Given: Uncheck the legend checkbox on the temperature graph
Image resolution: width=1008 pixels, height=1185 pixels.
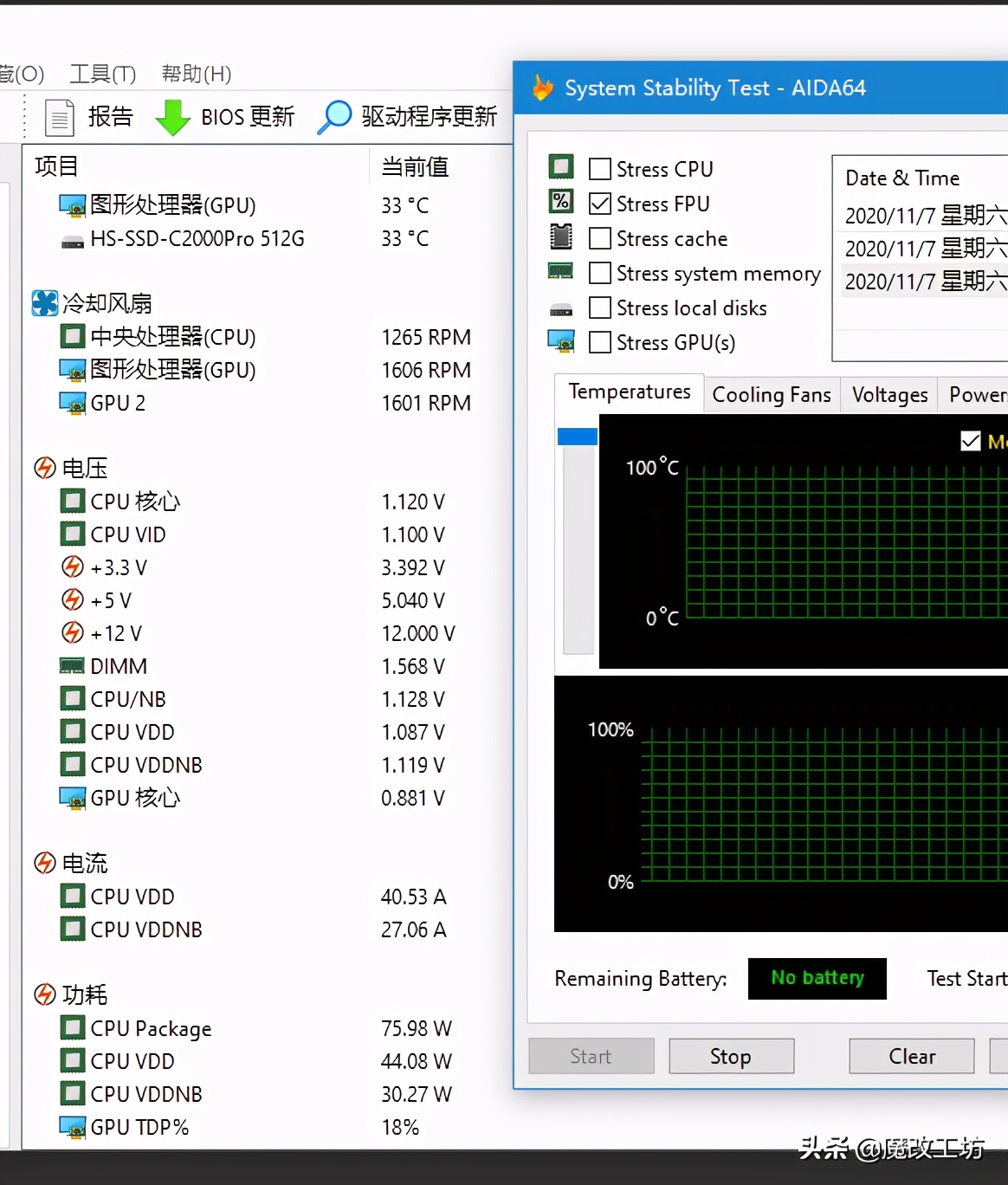Looking at the screenshot, I should [x=972, y=441].
